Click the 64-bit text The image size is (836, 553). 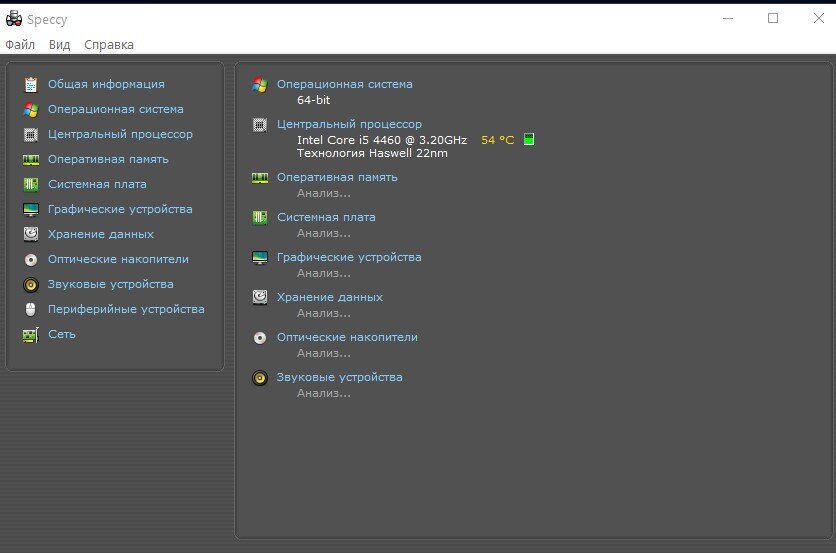click(x=314, y=100)
